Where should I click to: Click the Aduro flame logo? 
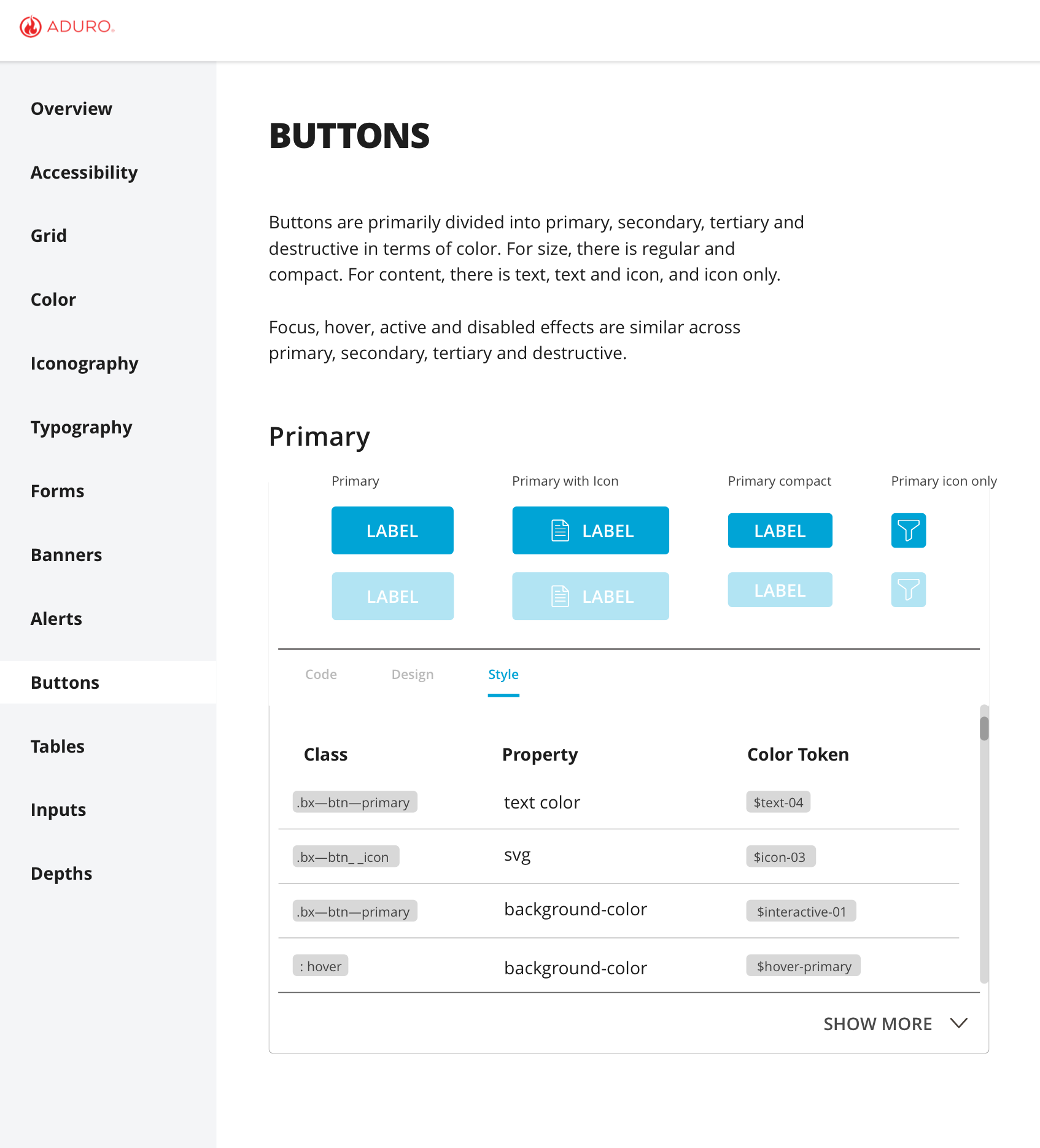pyautogui.click(x=31, y=26)
